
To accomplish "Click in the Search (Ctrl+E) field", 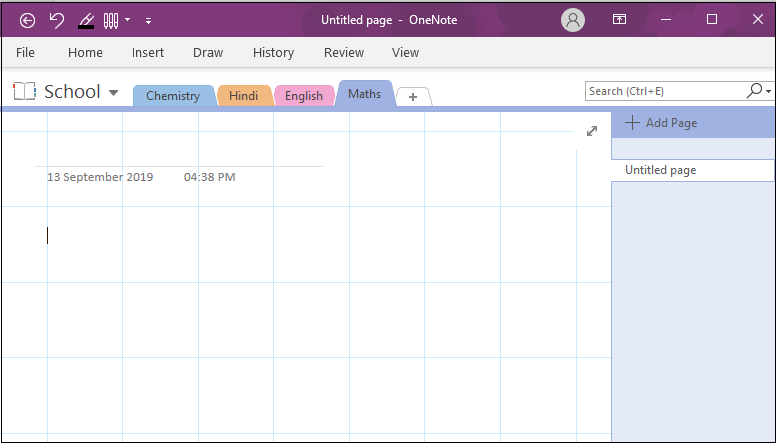I will [666, 91].
